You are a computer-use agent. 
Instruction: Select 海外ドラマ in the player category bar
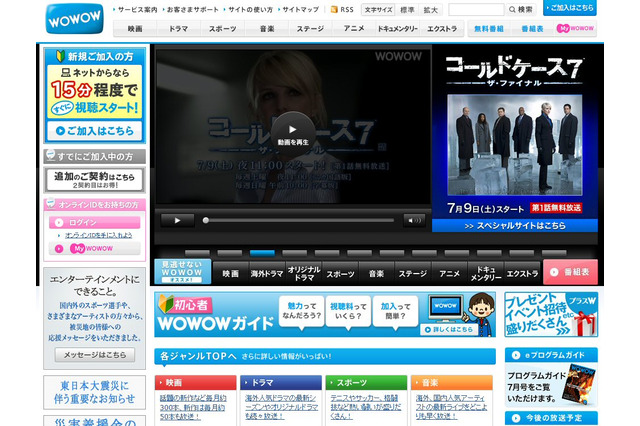point(265,273)
